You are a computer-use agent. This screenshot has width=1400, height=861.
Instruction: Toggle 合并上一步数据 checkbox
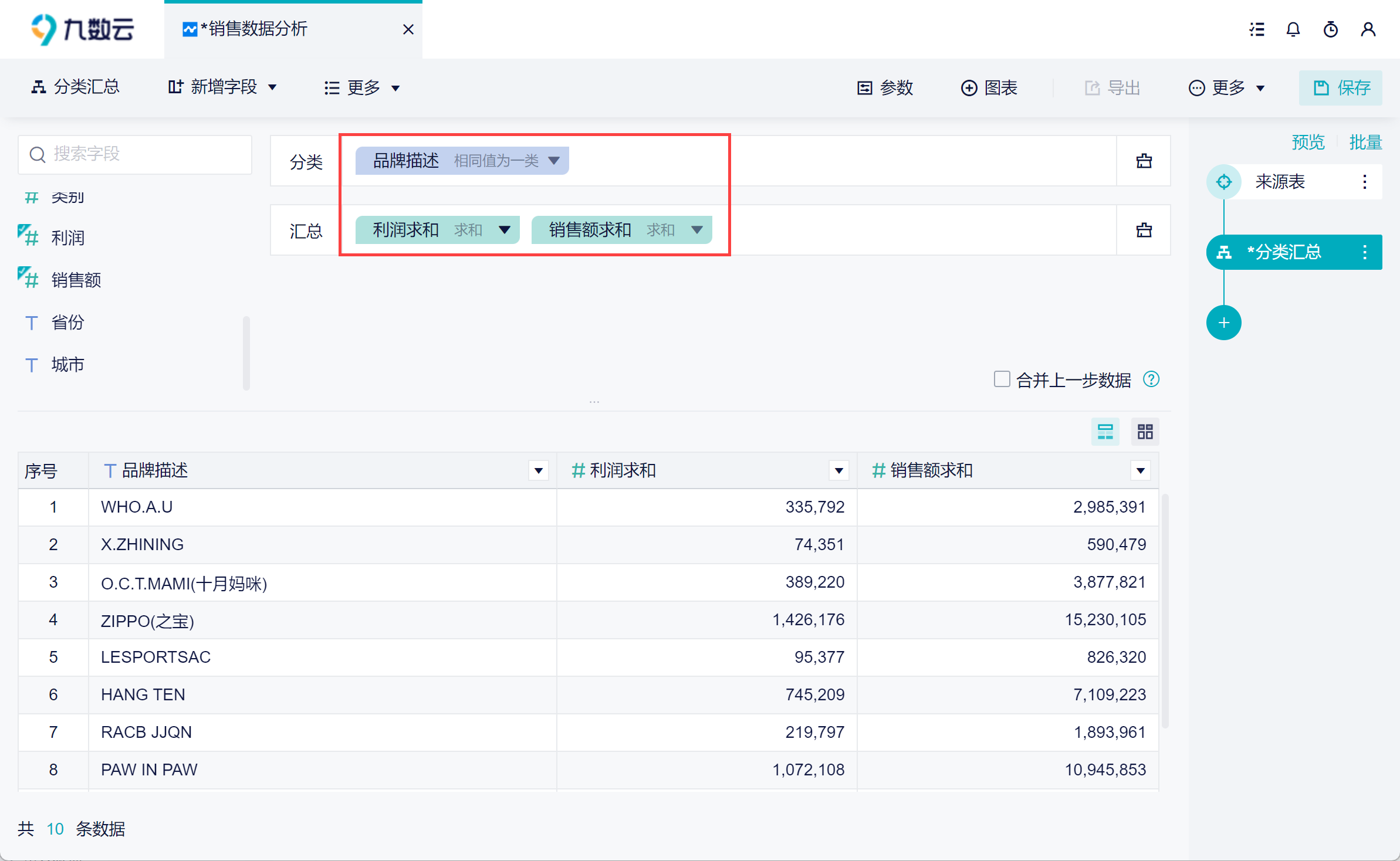(1002, 379)
